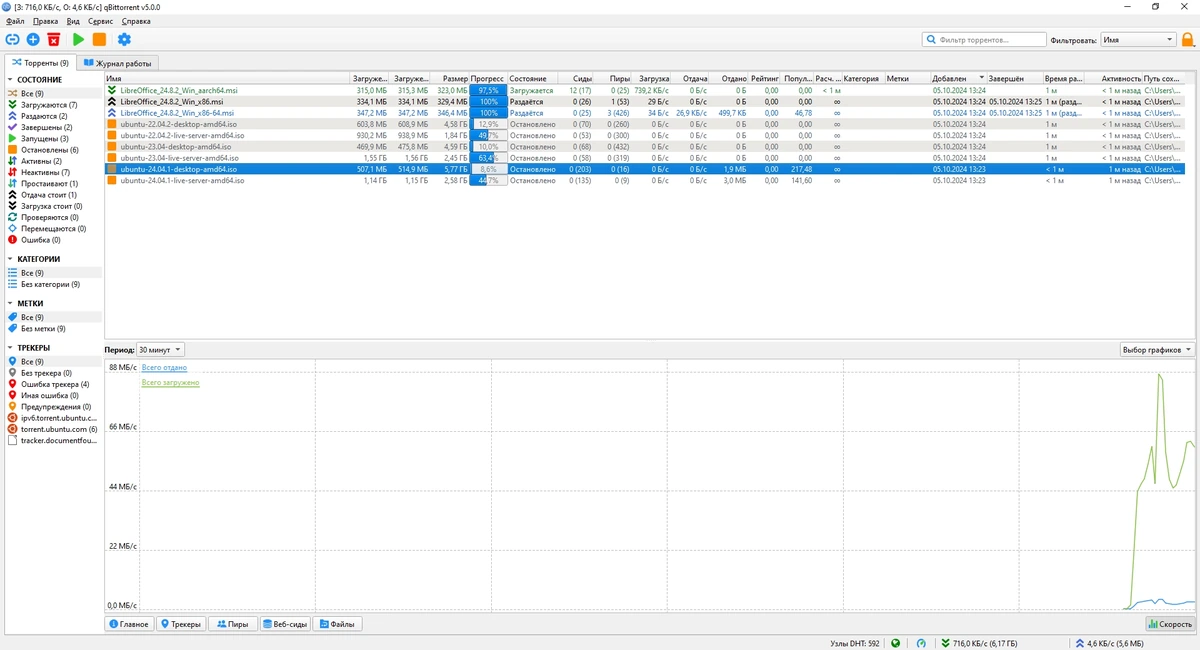The width and height of the screenshot is (1200, 650).
Task: Collapse the КАТЕГОРИИ section
Action: tap(35, 259)
